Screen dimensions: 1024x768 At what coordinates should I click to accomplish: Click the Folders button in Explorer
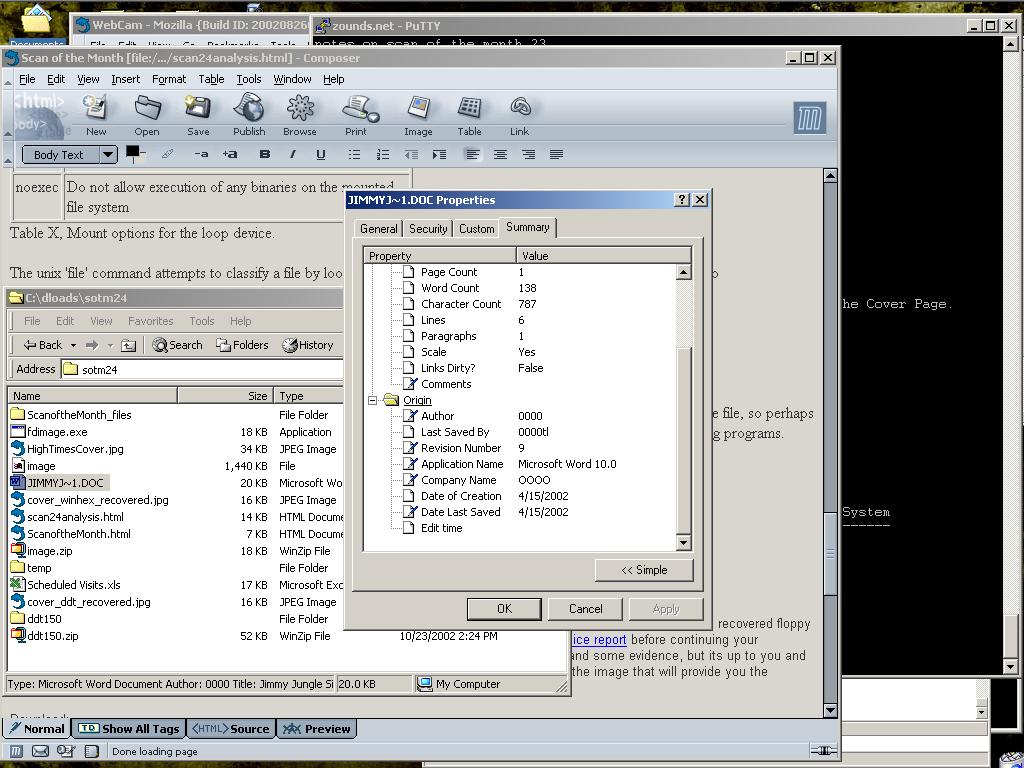tap(242, 345)
